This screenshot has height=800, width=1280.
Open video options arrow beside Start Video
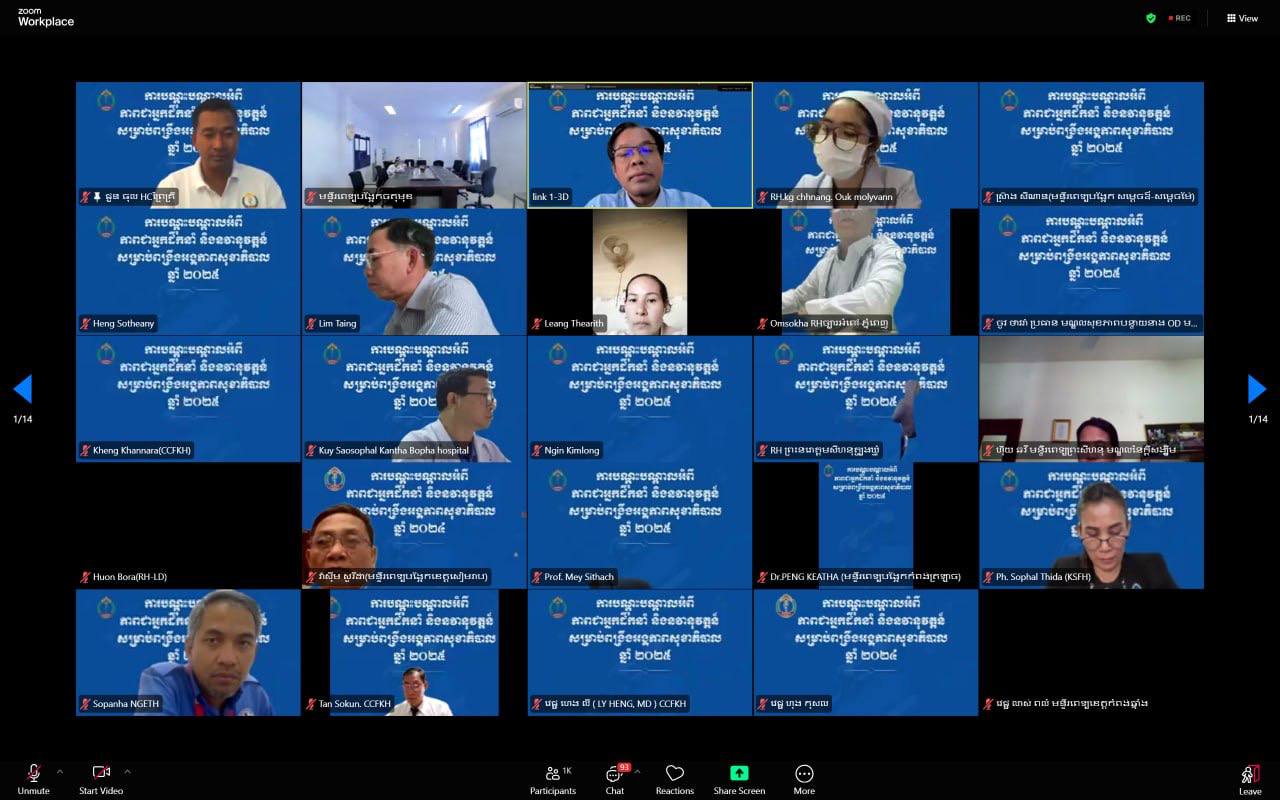(127, 771)
